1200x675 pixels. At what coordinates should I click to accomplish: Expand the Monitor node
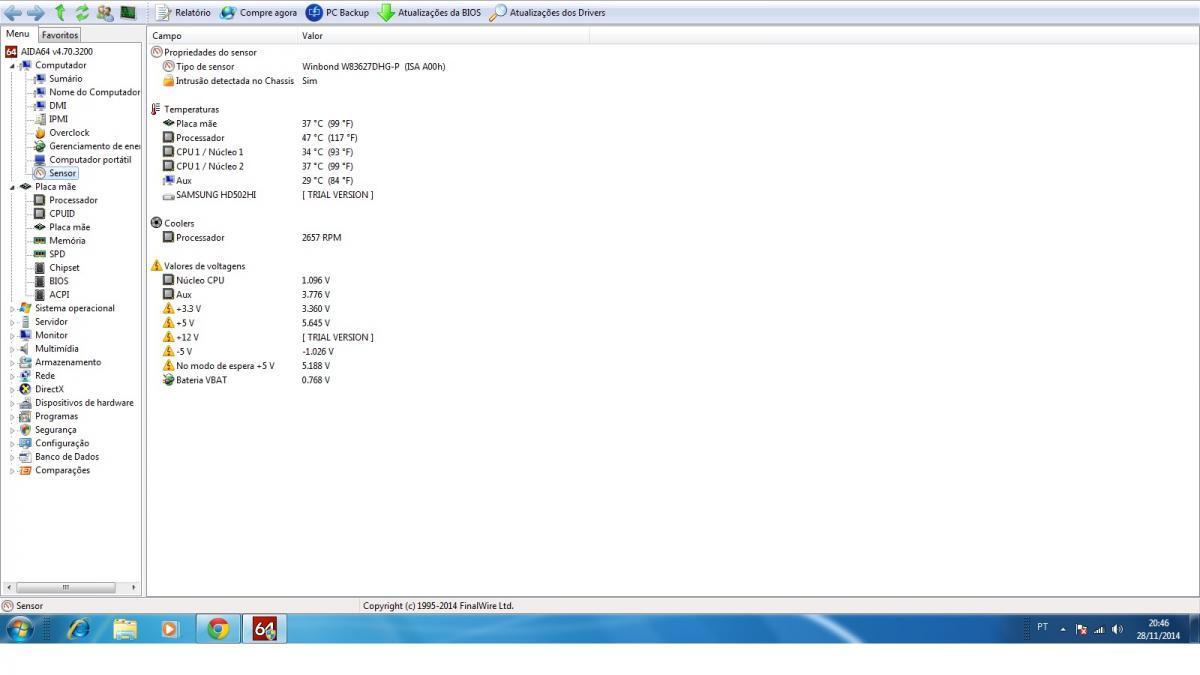tap(14, 335)
